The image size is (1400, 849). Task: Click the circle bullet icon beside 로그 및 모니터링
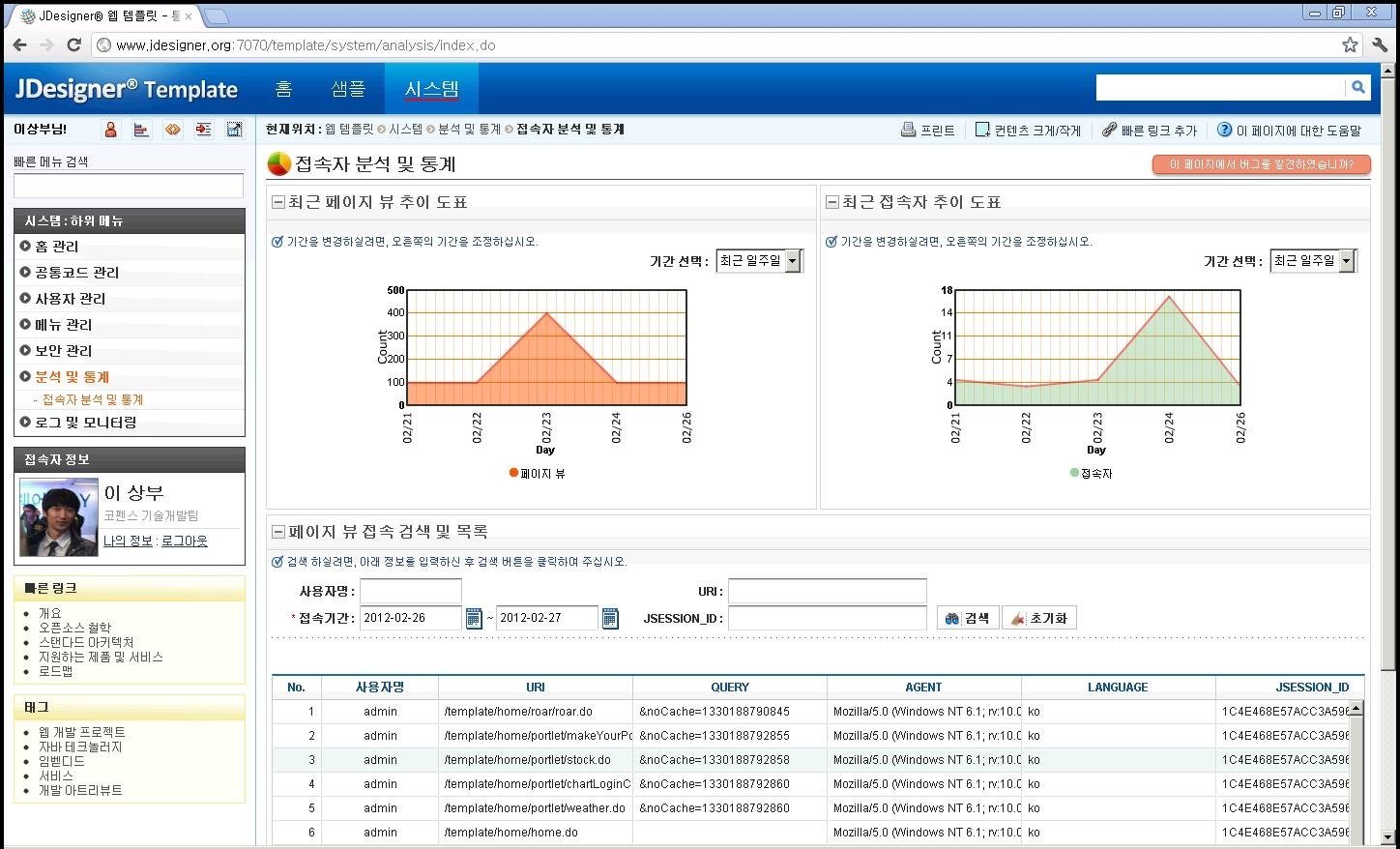[25, 423]
